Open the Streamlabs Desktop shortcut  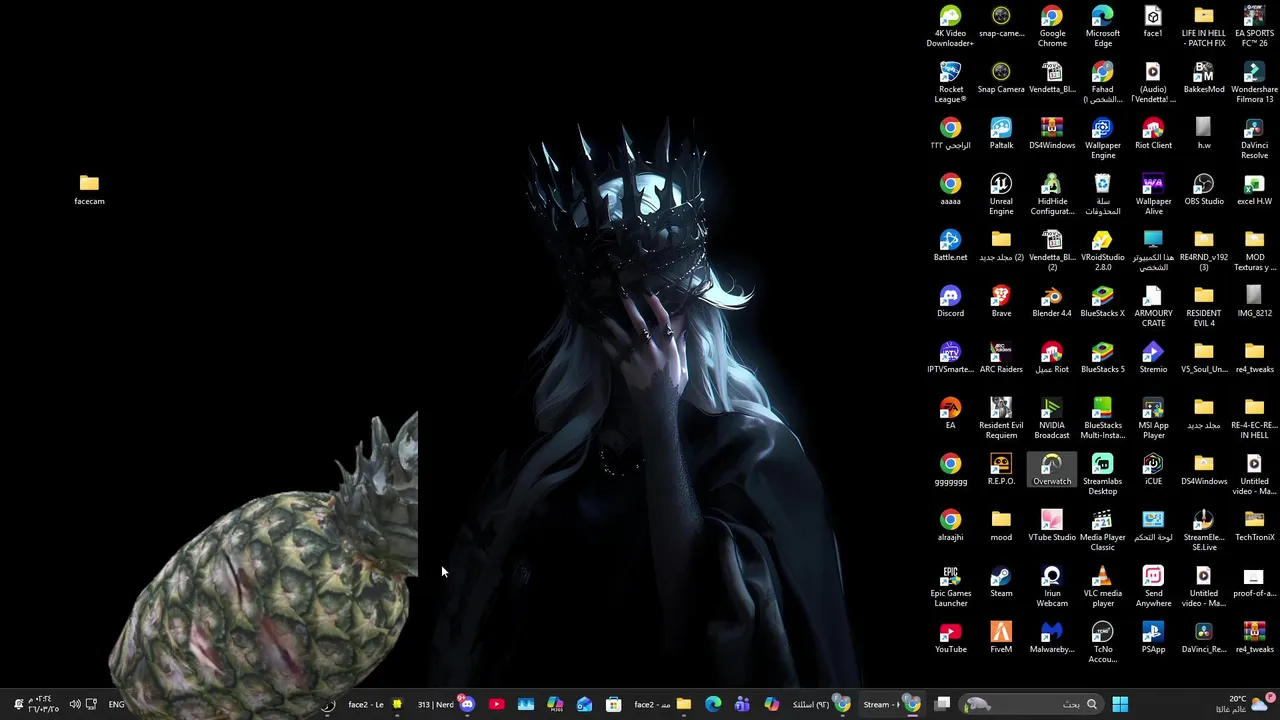1102,474
